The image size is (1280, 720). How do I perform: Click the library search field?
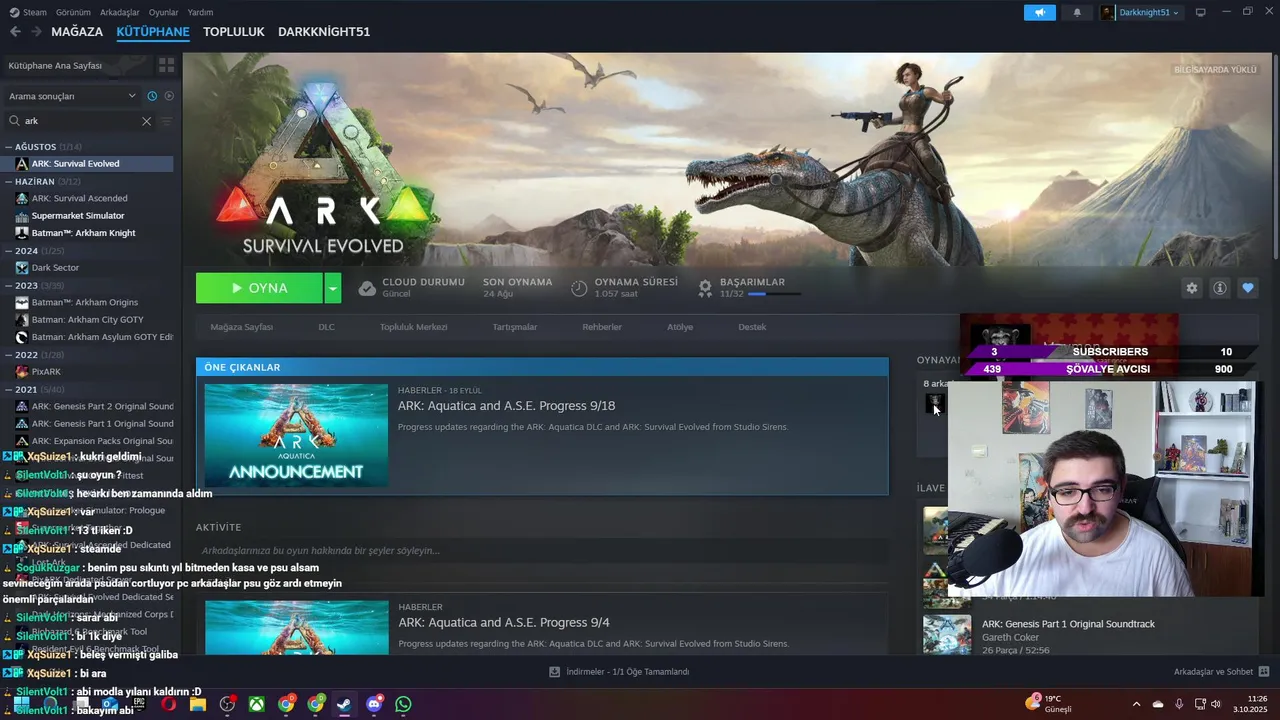[x=80, y=121]
